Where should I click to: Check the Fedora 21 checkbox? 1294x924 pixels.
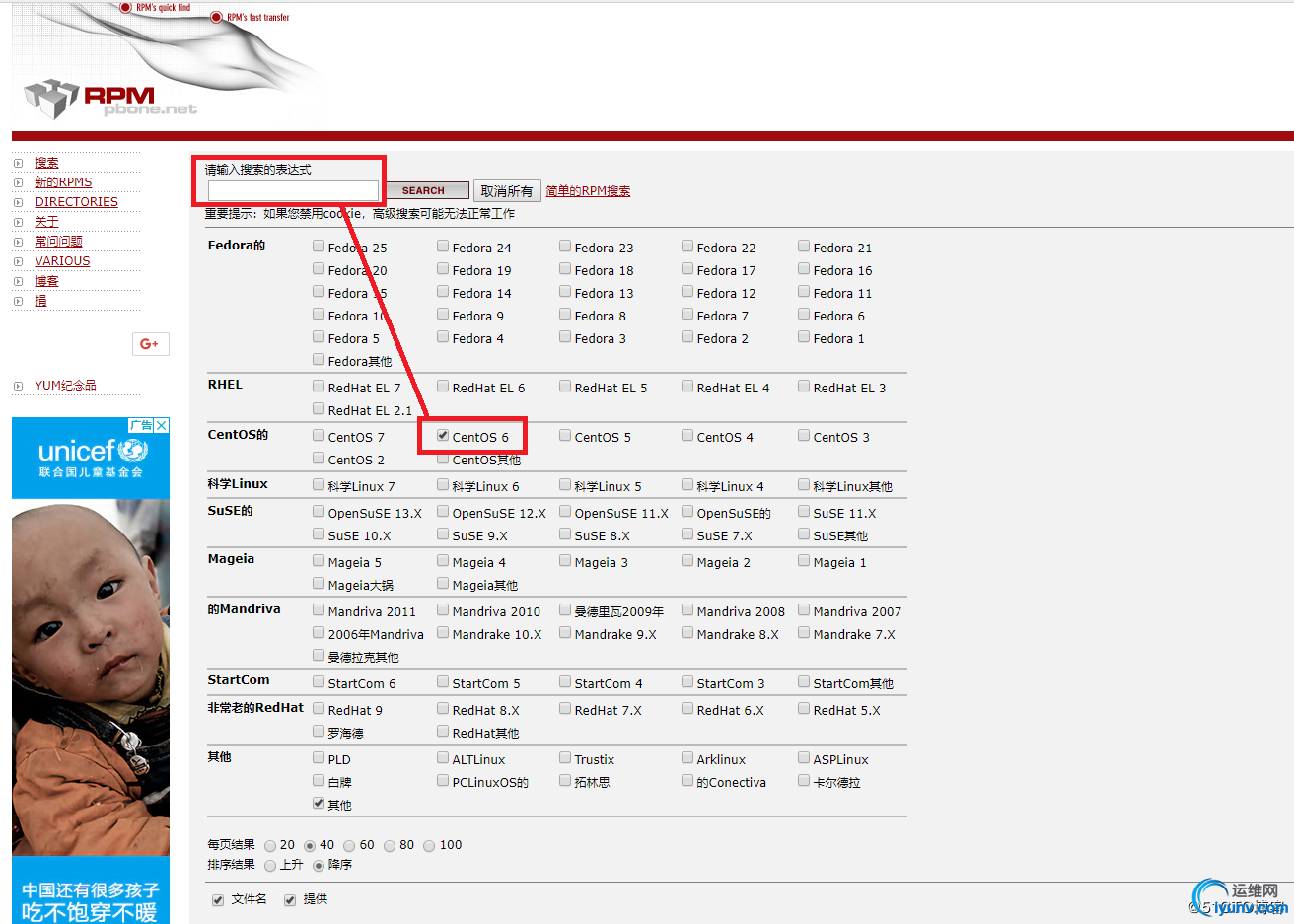coord(804,246)
